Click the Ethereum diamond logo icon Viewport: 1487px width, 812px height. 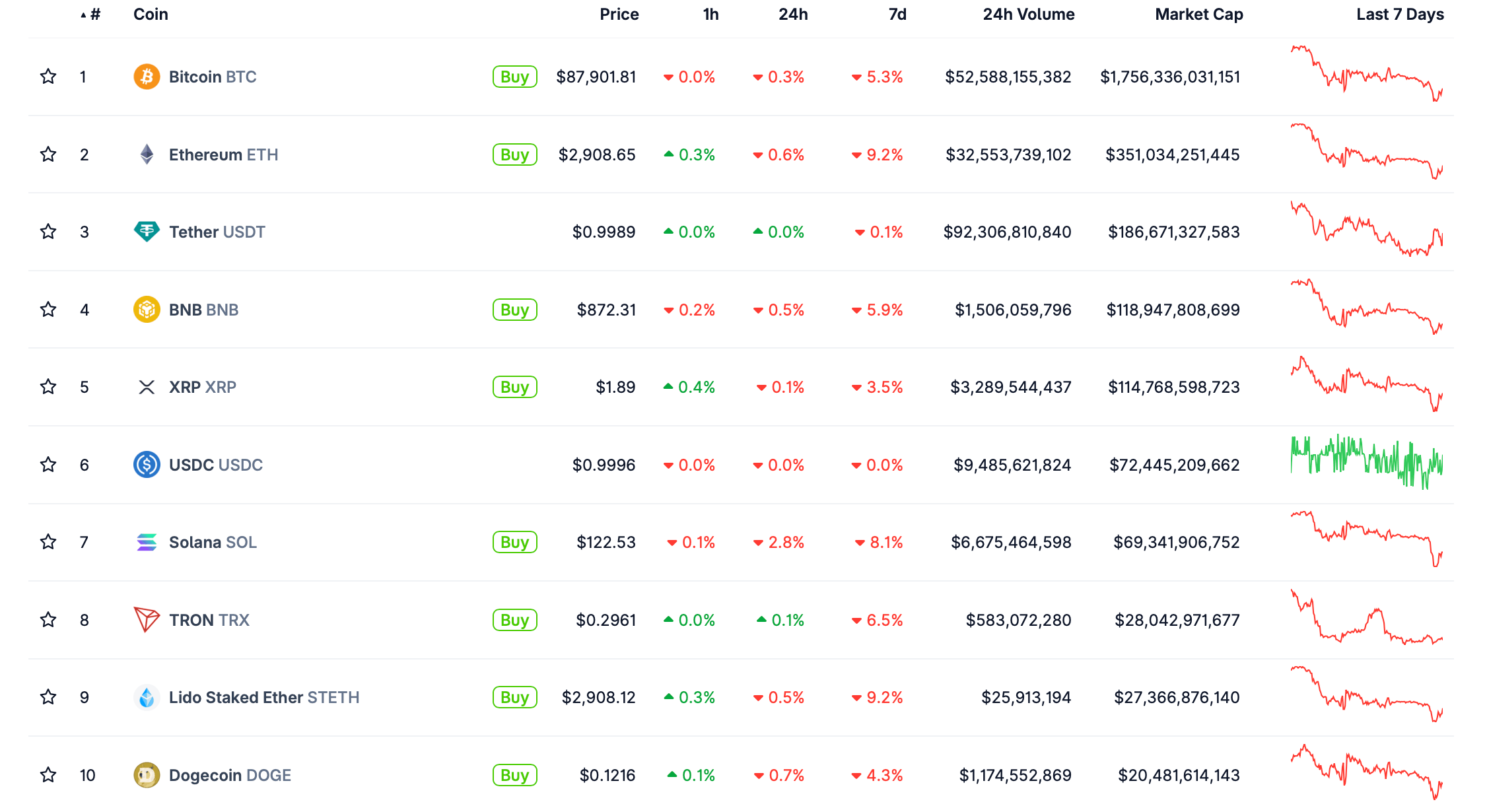[147, 154]
